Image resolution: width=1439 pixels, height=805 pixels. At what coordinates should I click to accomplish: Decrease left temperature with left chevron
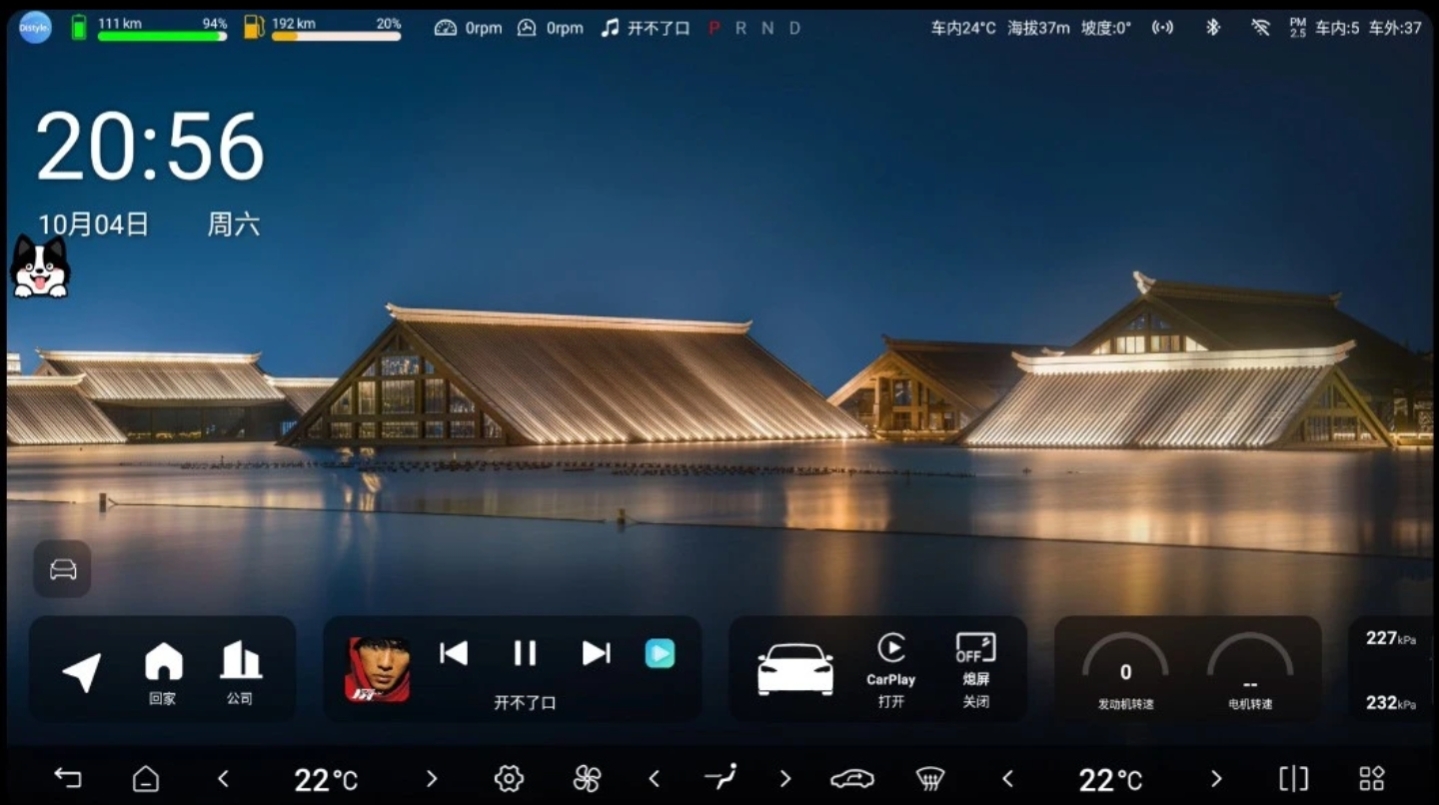coord(223,778)
